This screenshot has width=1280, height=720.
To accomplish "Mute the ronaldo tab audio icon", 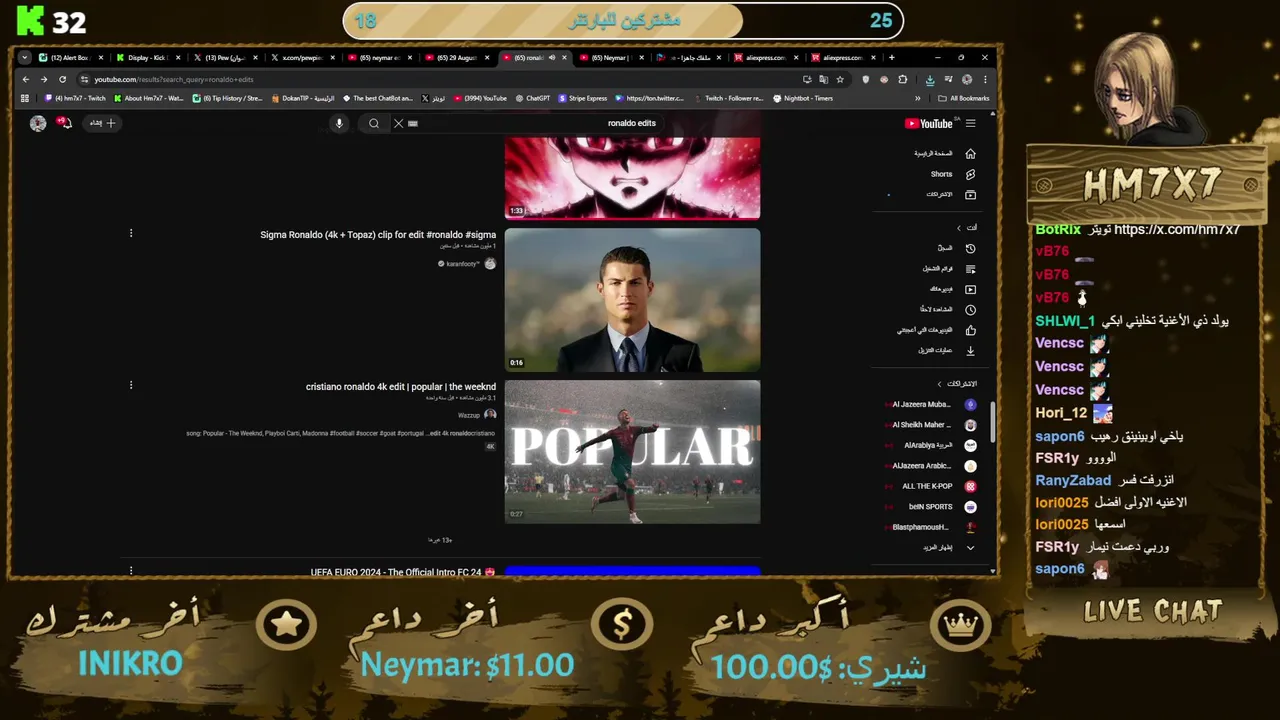I will [551, 57].
